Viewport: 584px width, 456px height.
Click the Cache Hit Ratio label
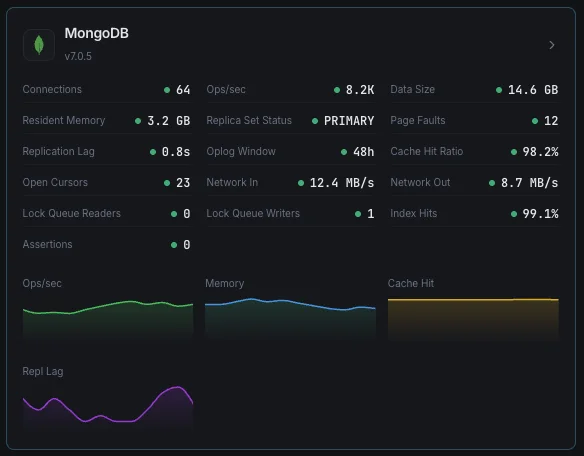click(x=427, y=151)
